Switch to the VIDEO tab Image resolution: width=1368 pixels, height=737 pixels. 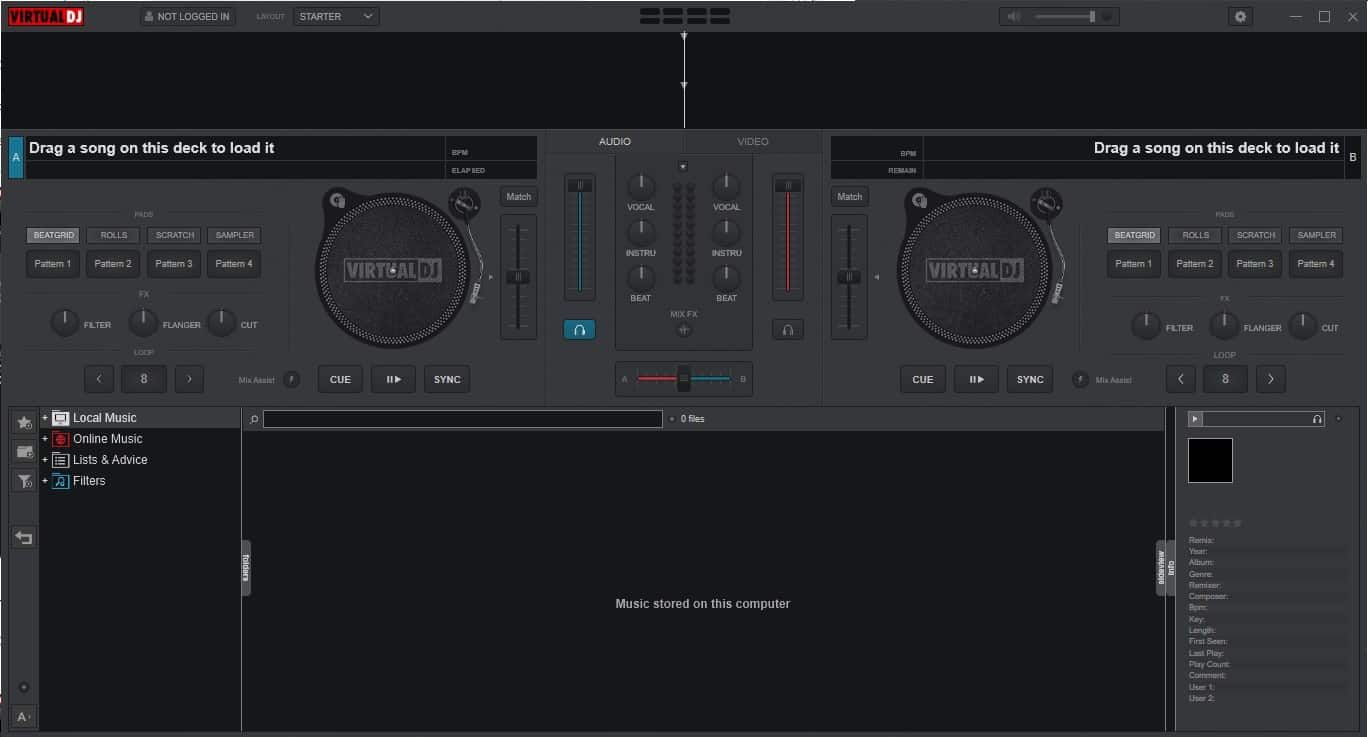(752, 142)
